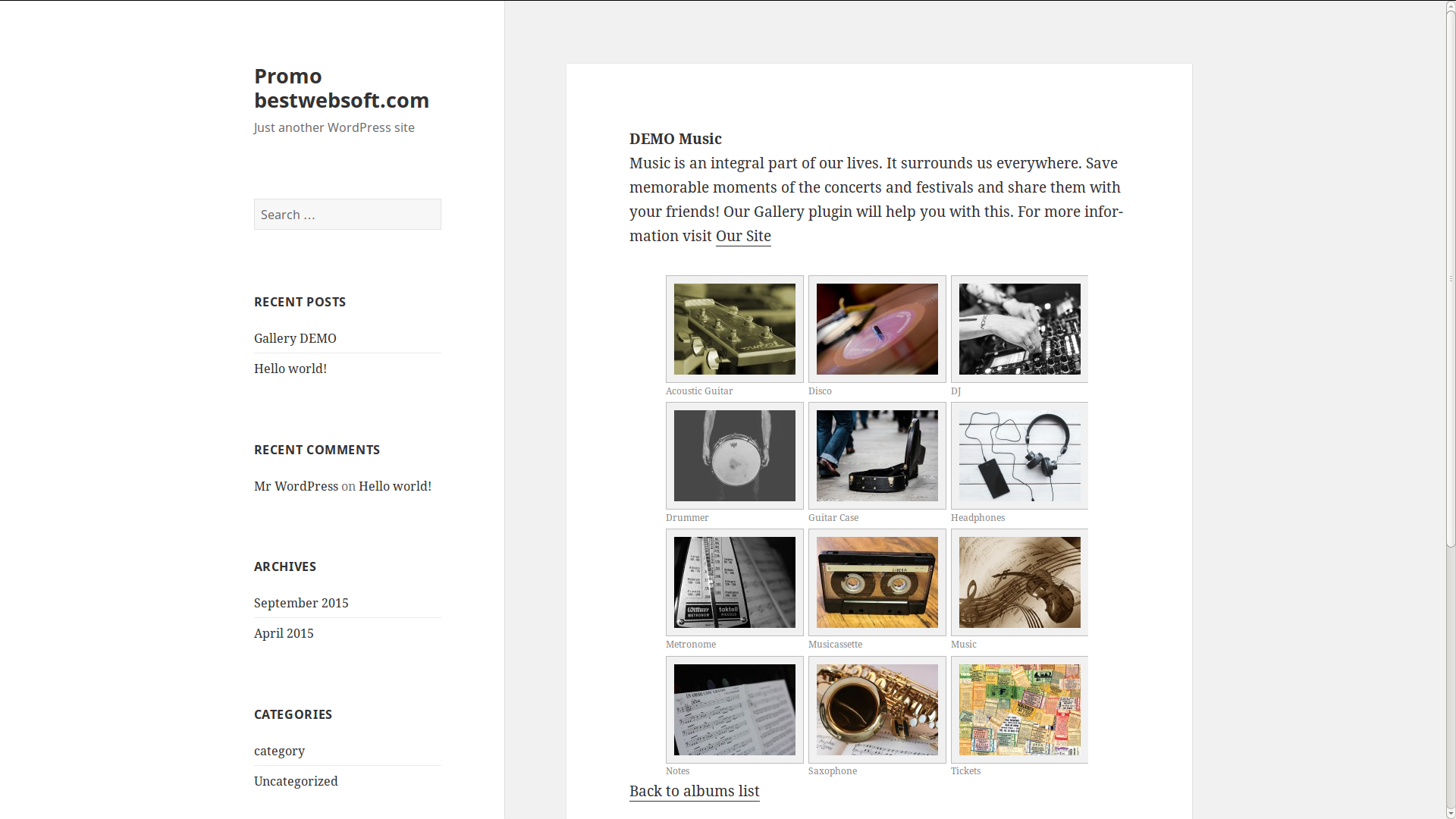Click the 'Metronome' caption text

tap(691, 645)
